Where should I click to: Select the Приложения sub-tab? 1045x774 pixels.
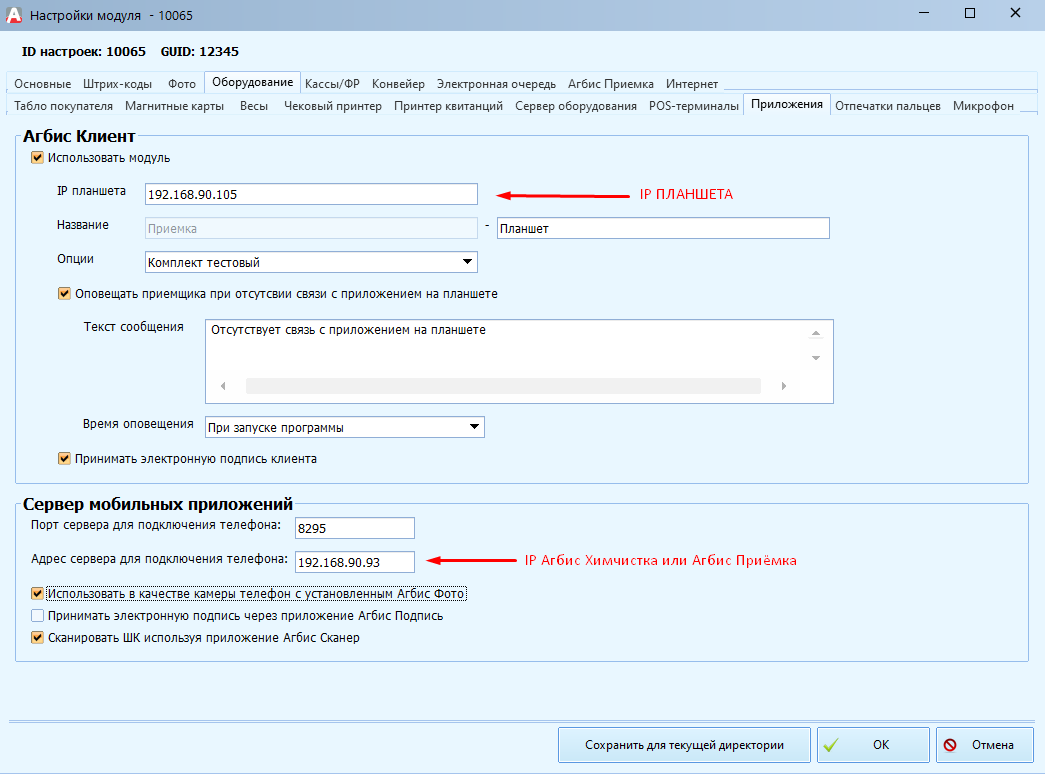tap(786, 104)
